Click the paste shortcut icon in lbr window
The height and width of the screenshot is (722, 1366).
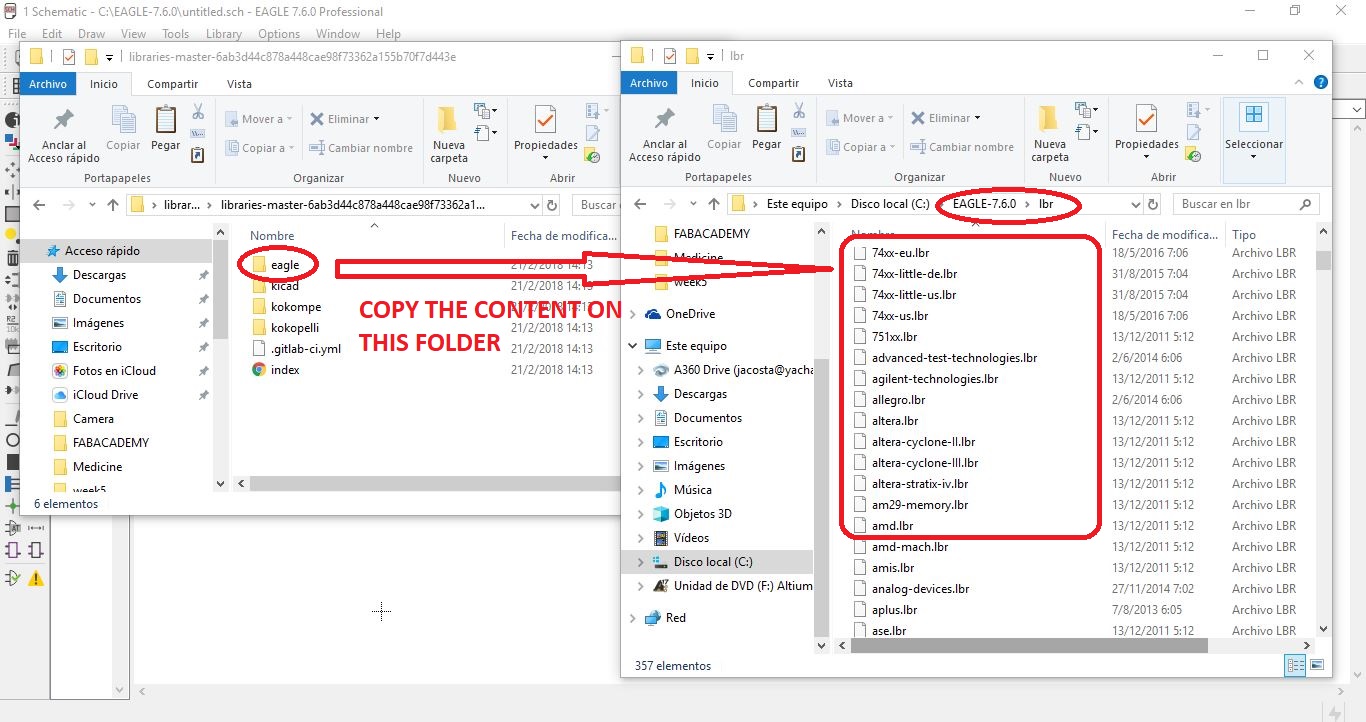[x=799, y=154]
